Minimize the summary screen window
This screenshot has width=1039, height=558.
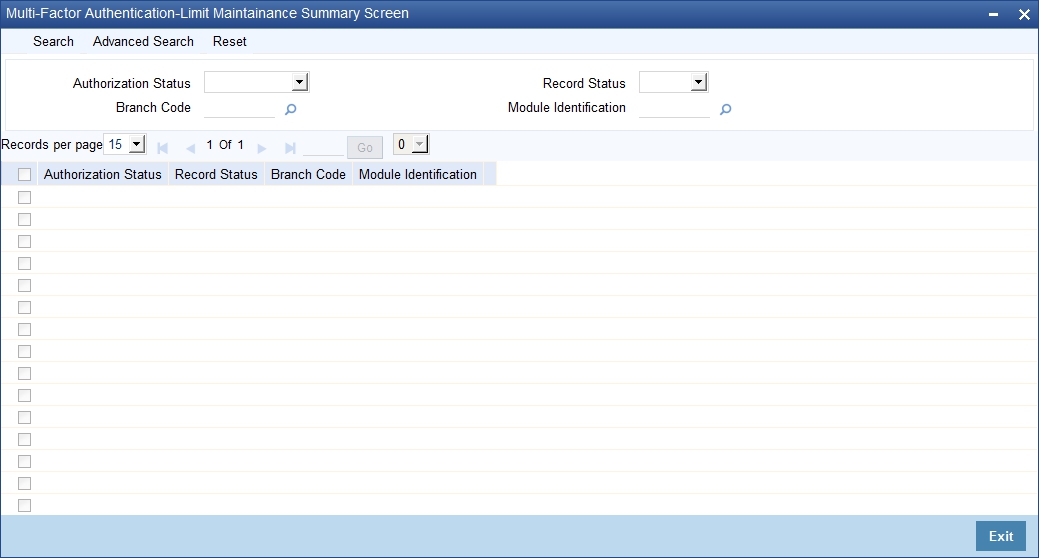click(x=993, y=14)
